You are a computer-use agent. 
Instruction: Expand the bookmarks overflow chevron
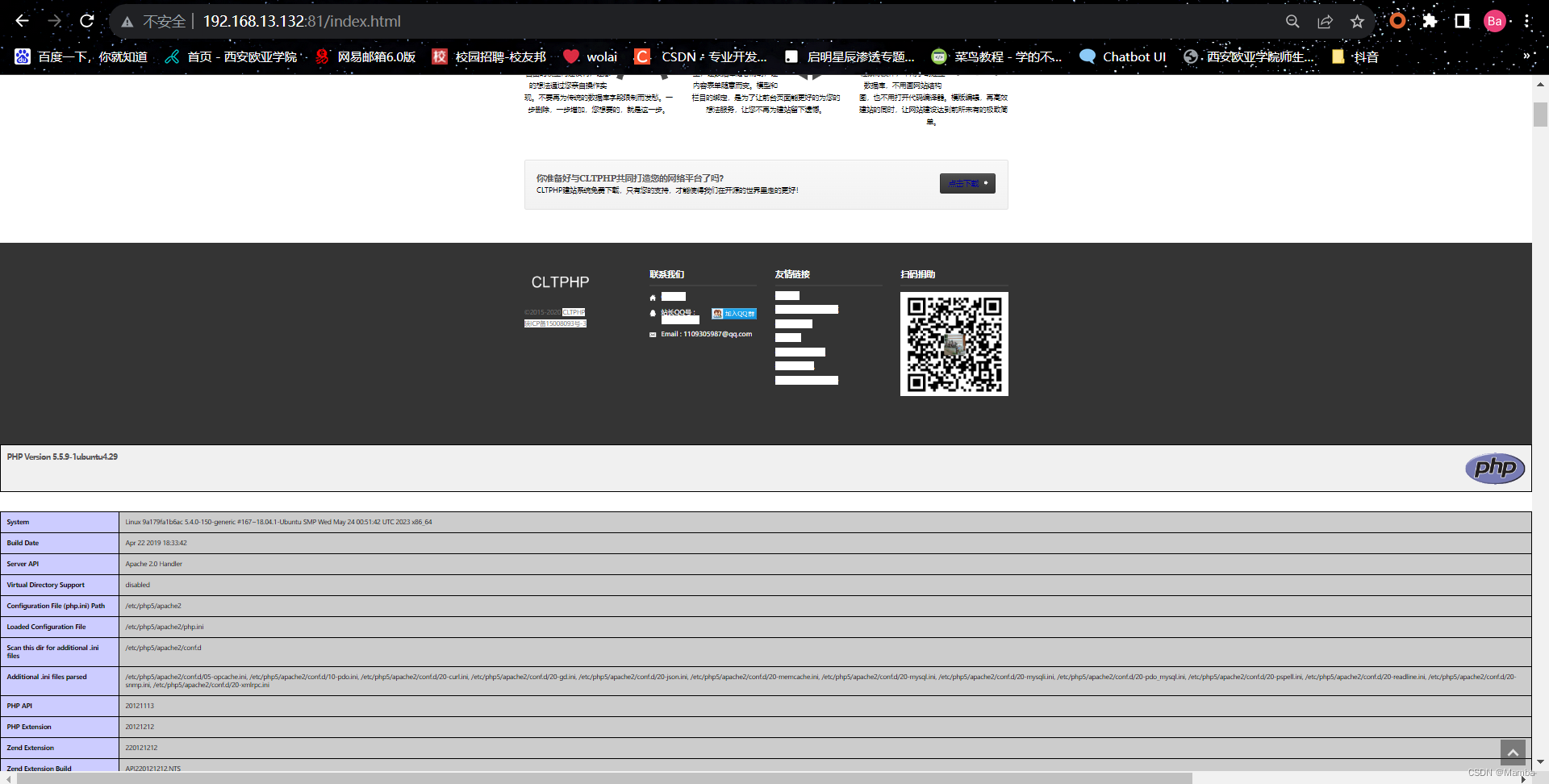pyautogui.click(x=1526, y=56)
